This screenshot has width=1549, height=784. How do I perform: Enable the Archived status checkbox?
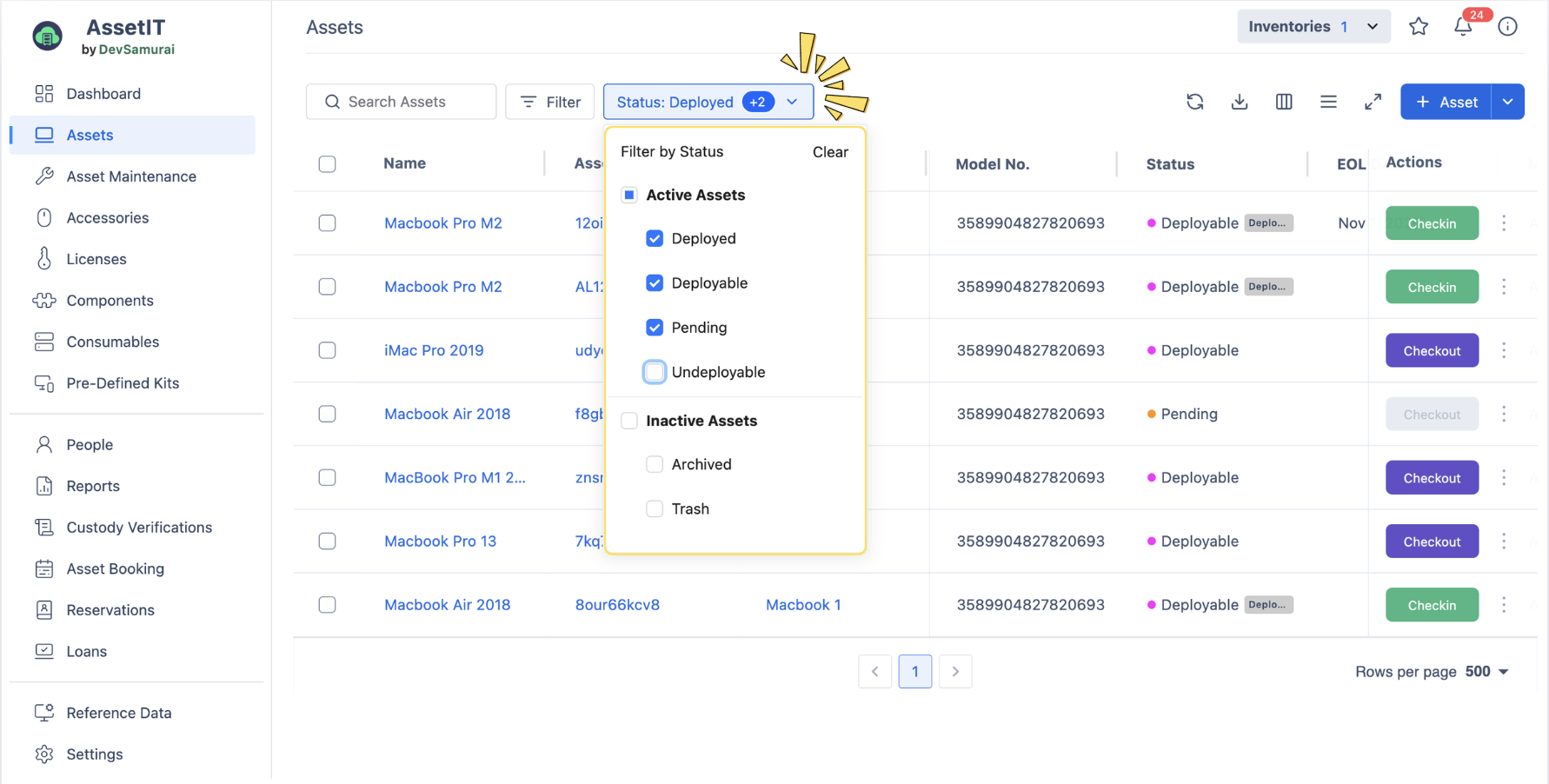(655, 464)
